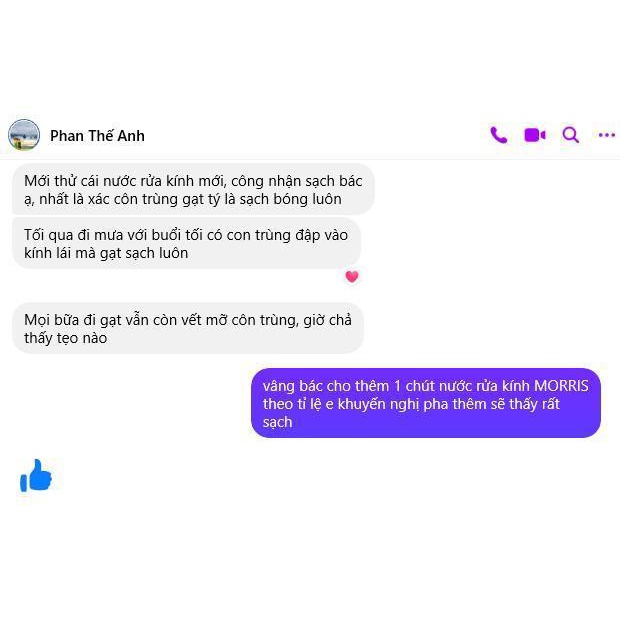Click the phrase "công nhận sạch bác" in message

click(x=297, y=181)
